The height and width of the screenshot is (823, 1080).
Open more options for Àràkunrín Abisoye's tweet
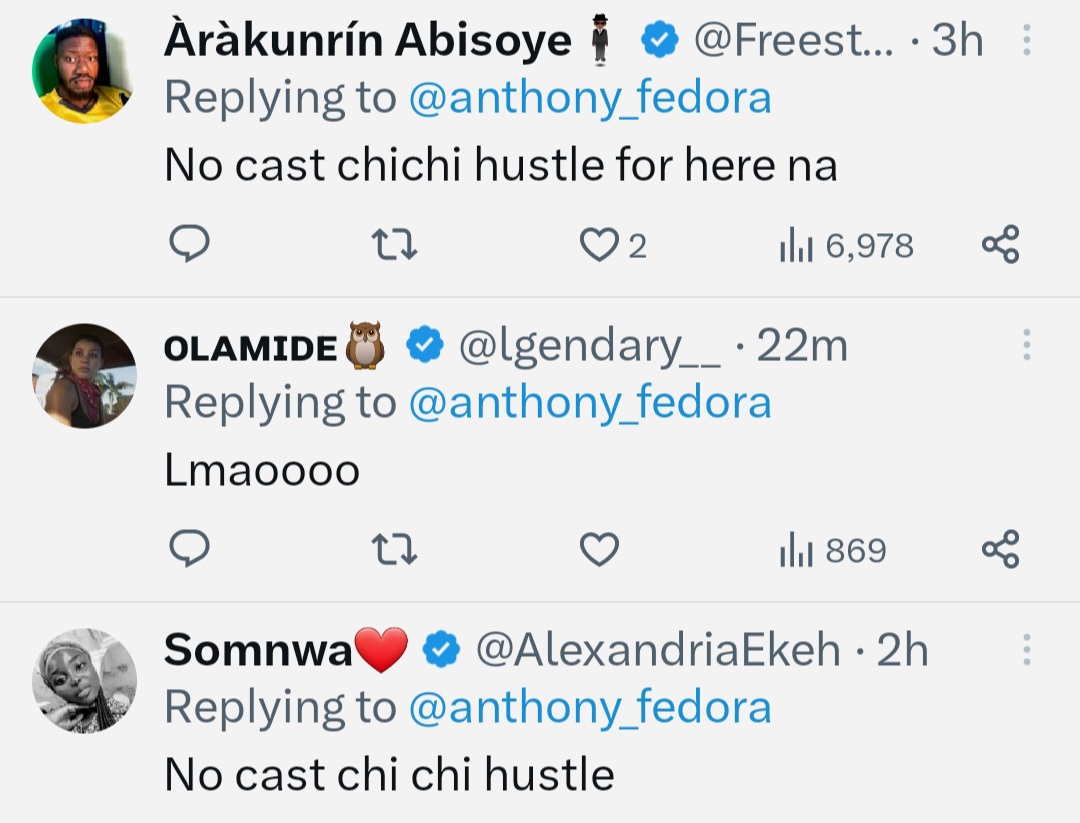1026,42
